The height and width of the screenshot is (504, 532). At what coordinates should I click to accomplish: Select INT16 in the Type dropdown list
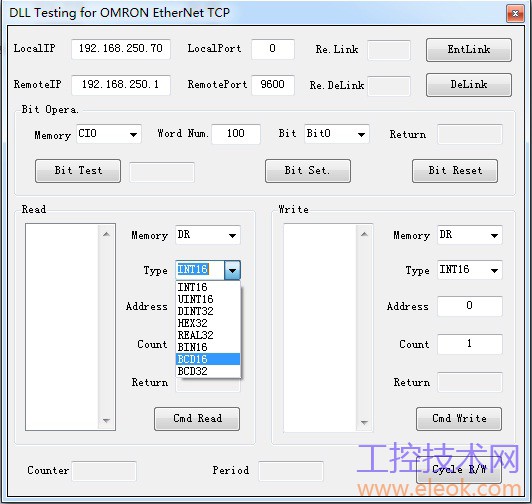coord(208,287)
